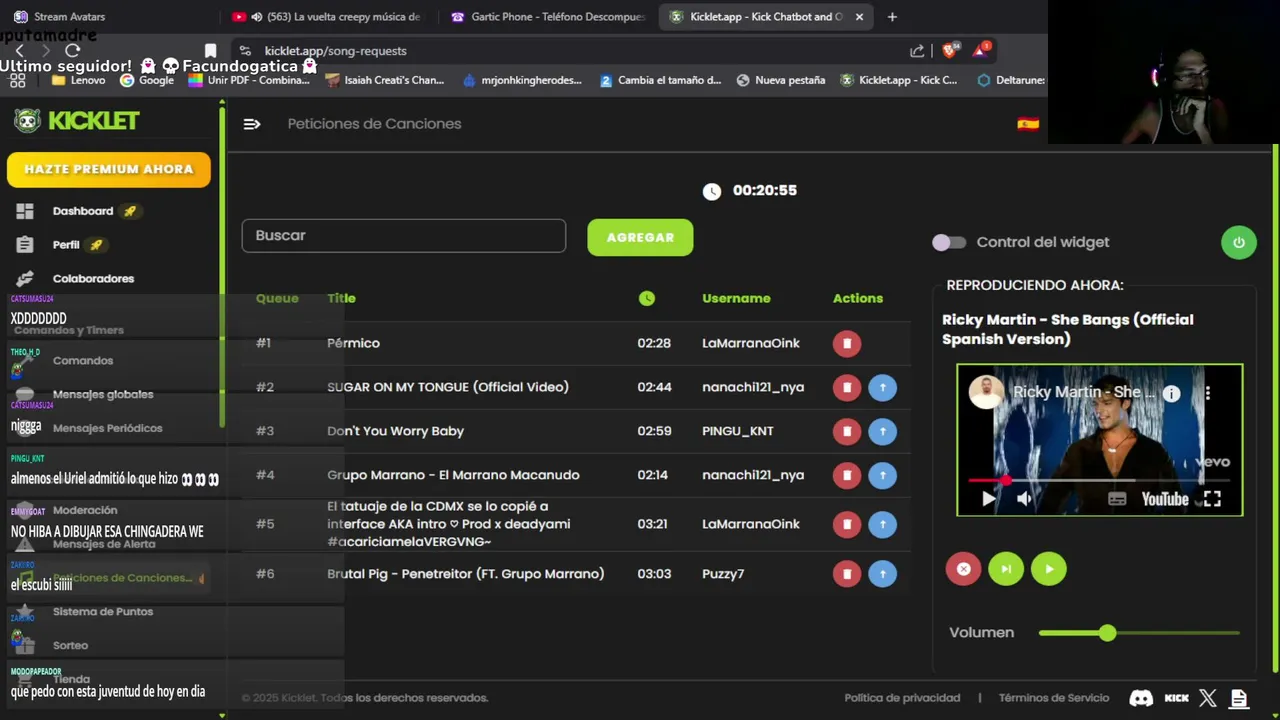Delete Brutal Pig Penetreitor request
This screenshot has width=1280, height=720.
846,574
